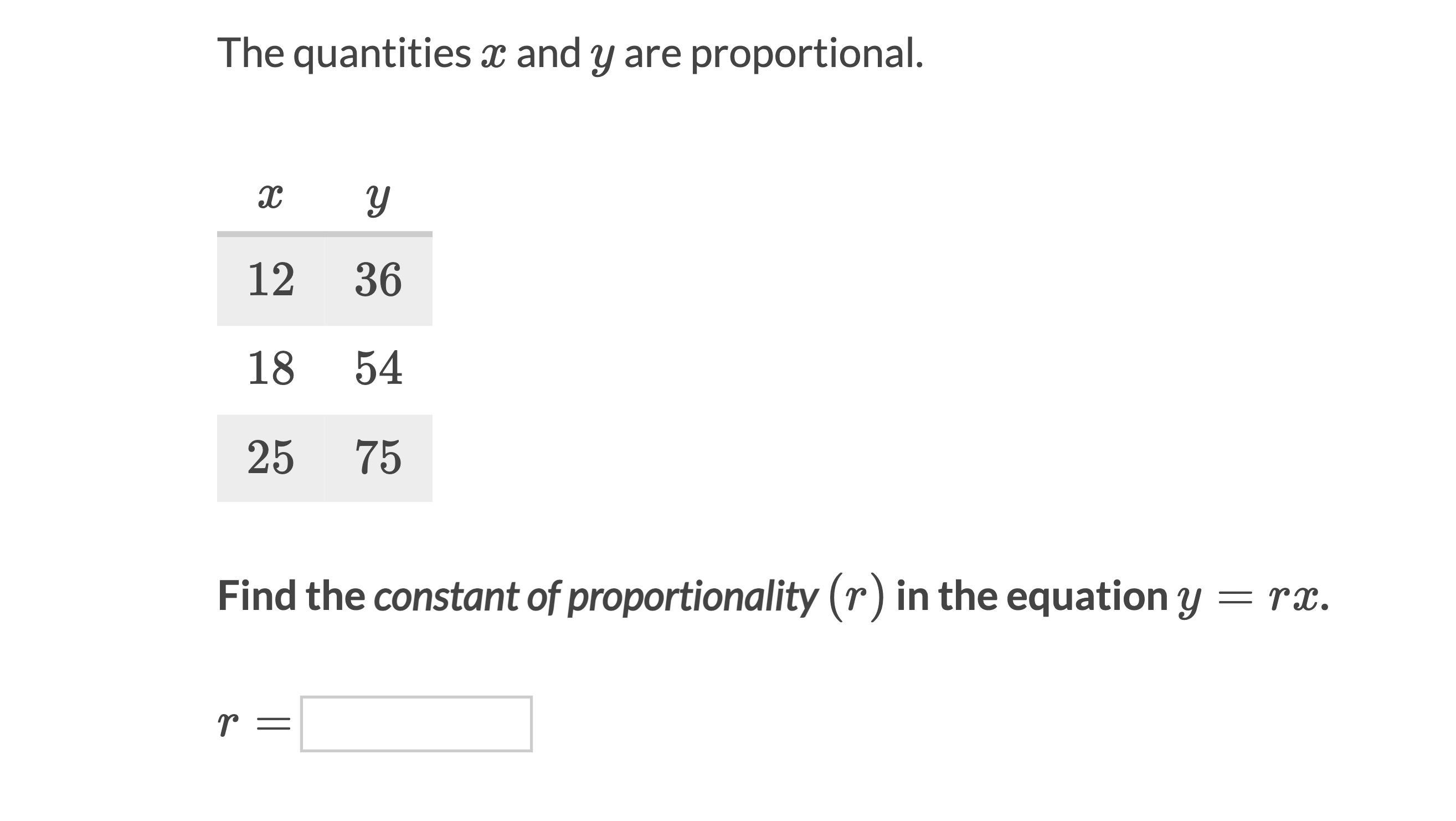Click the italic phrase 'constant of proportionality'
Viewport: 1456px width, 821px height.
[x=596, y=597]
